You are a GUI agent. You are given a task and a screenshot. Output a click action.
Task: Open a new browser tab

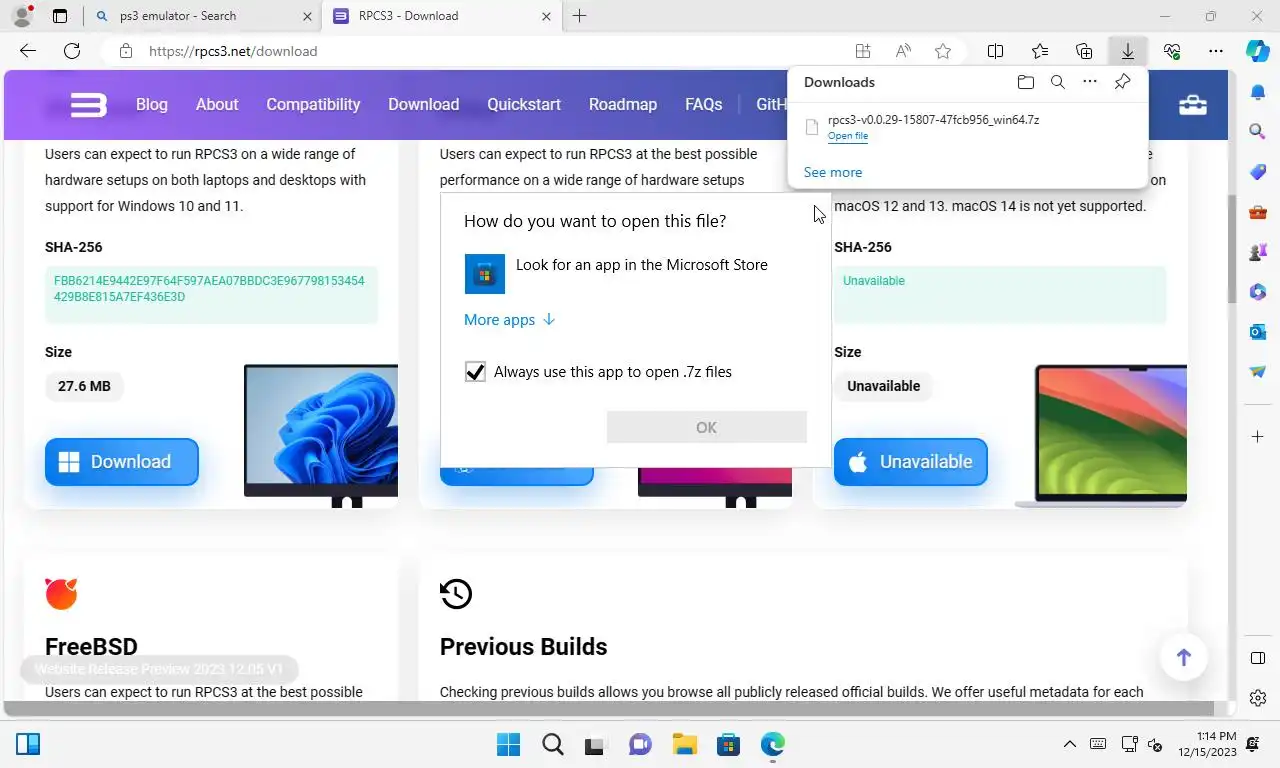tap(579, 16)
